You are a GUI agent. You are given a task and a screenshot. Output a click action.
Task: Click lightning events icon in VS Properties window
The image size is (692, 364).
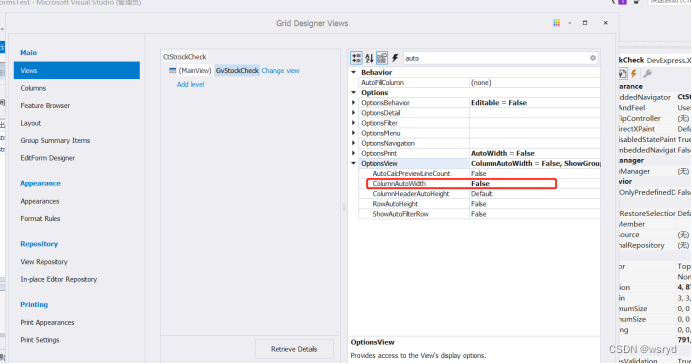point(634,74)
